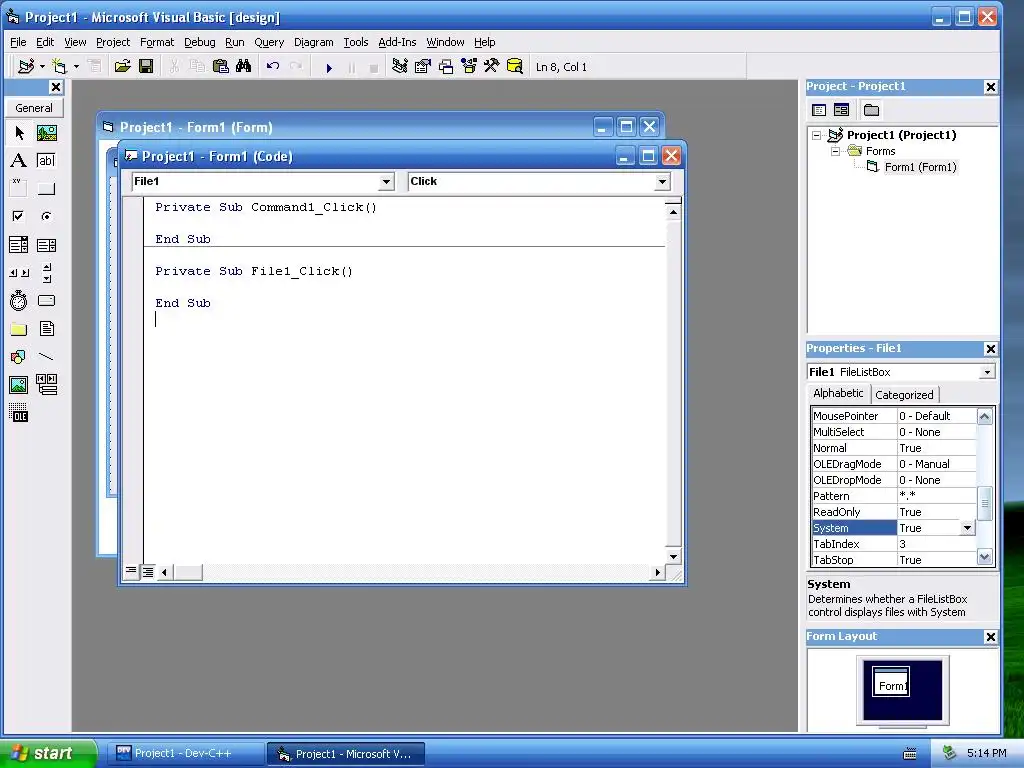The height and width of the screenshot is (768, 1024).
Task: Select the Label control tool
Action: point(19,161)
